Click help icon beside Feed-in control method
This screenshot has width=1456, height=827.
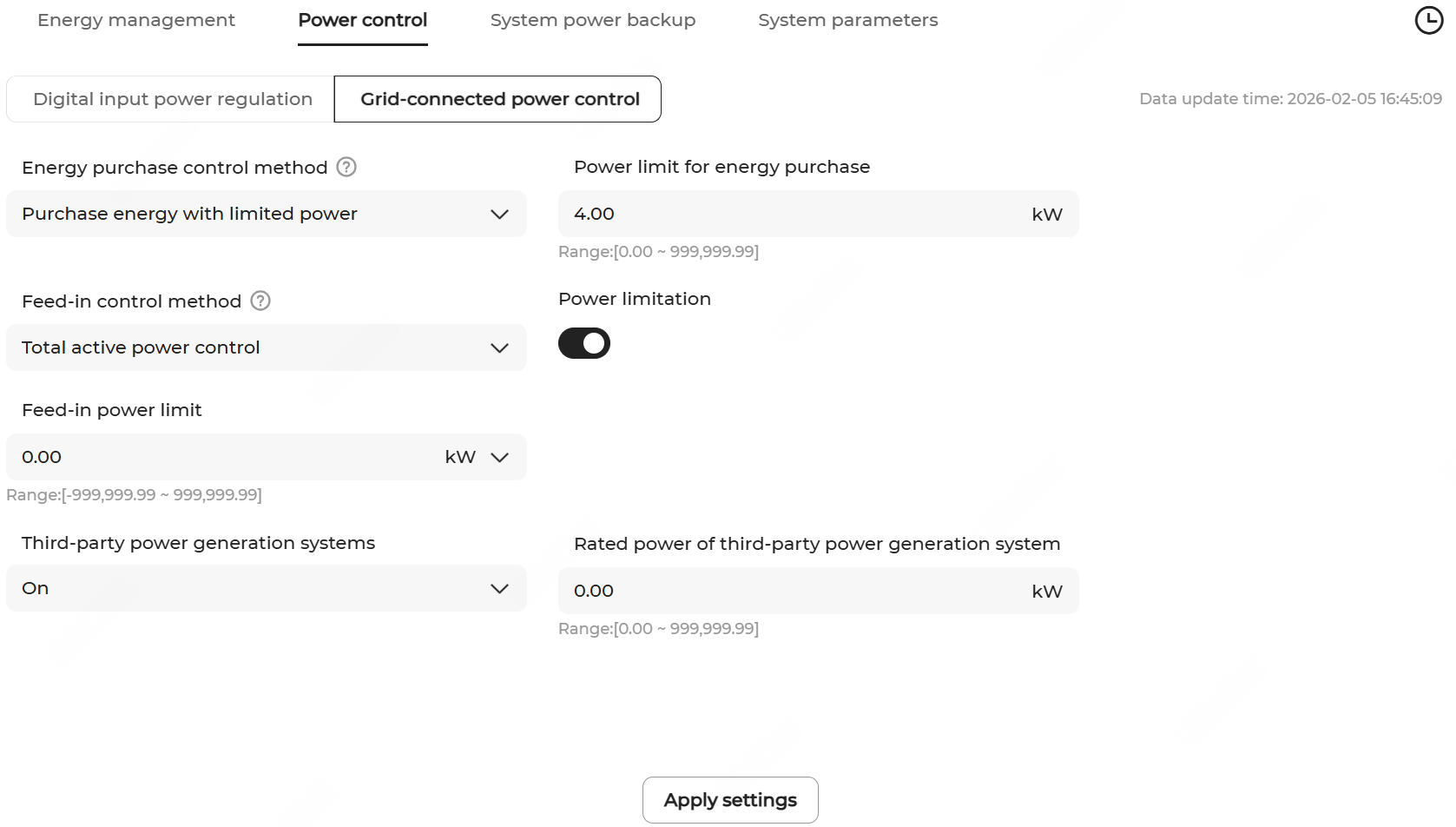(260, 301)
